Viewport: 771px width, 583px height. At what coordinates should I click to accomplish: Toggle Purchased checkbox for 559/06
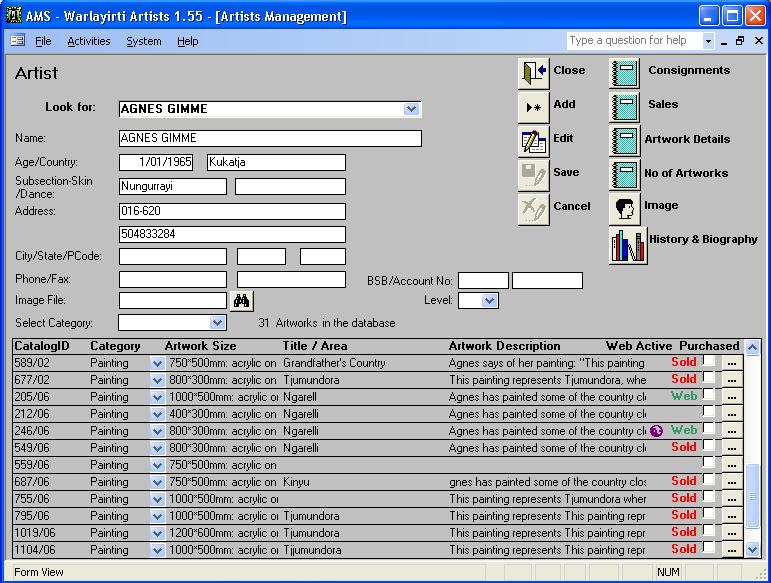coord(709,462)
